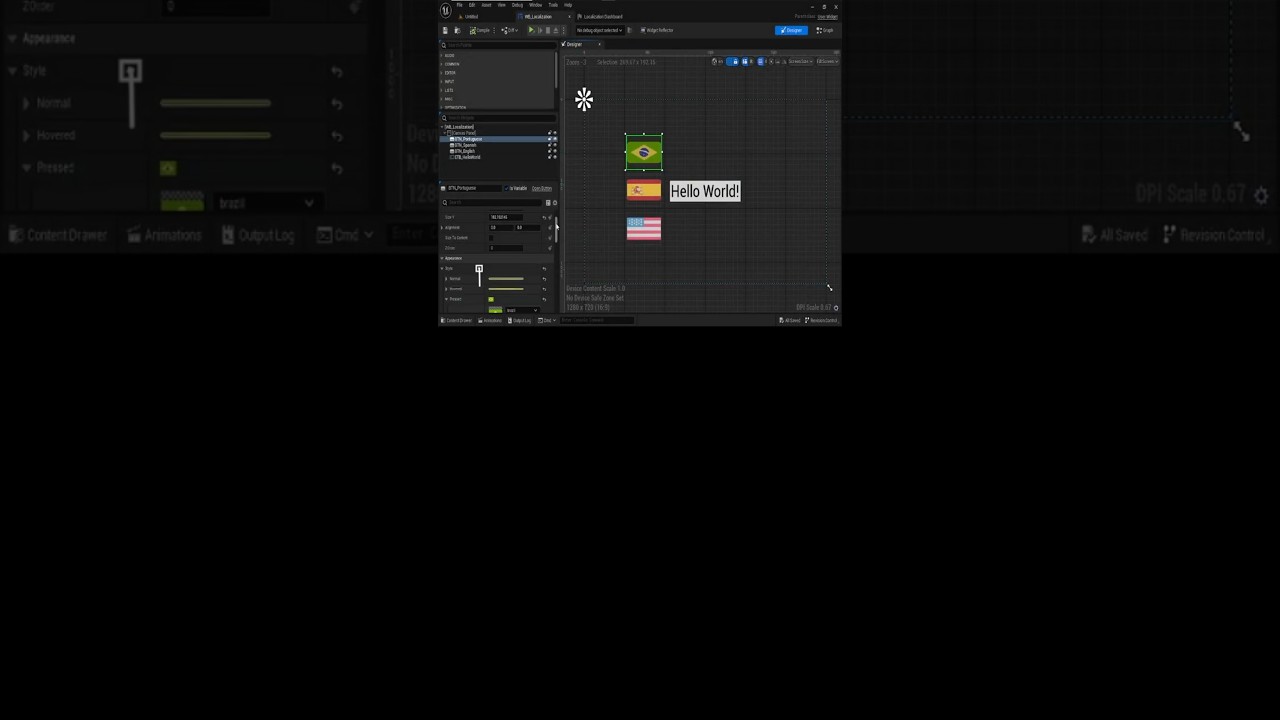Select the Hello World! text block
1280x720 pixels.
coord(705,191)
